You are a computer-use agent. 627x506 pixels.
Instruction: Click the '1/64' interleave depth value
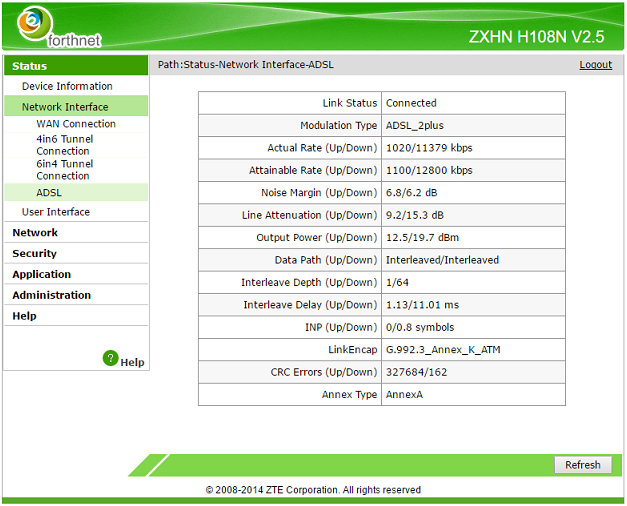[397, 282]
